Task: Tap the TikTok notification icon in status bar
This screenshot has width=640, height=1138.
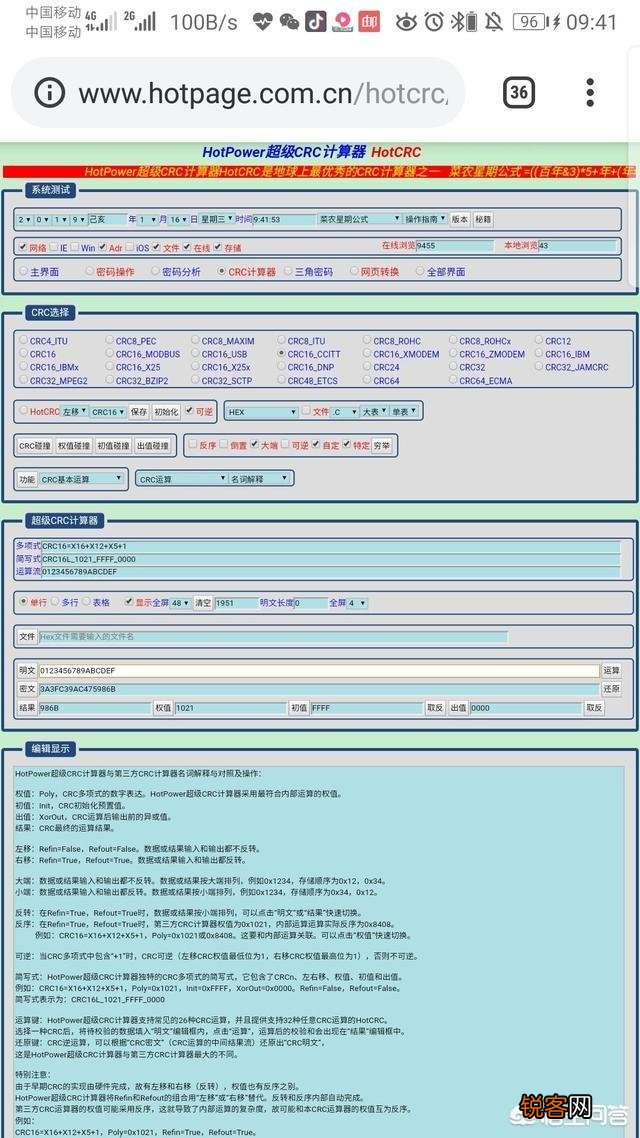Action: [x=315, y=22]
